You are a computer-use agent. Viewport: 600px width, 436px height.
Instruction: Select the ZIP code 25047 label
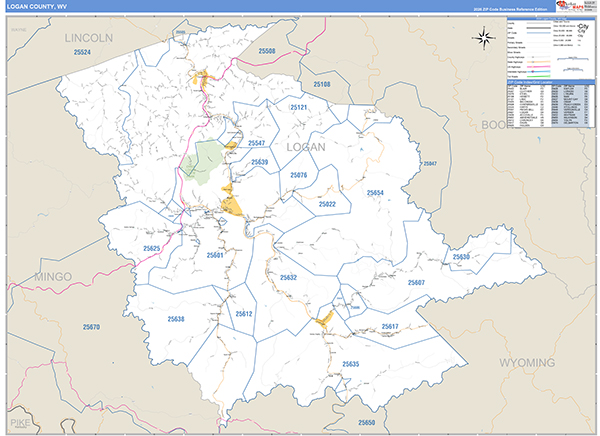[x=430, y=163]
